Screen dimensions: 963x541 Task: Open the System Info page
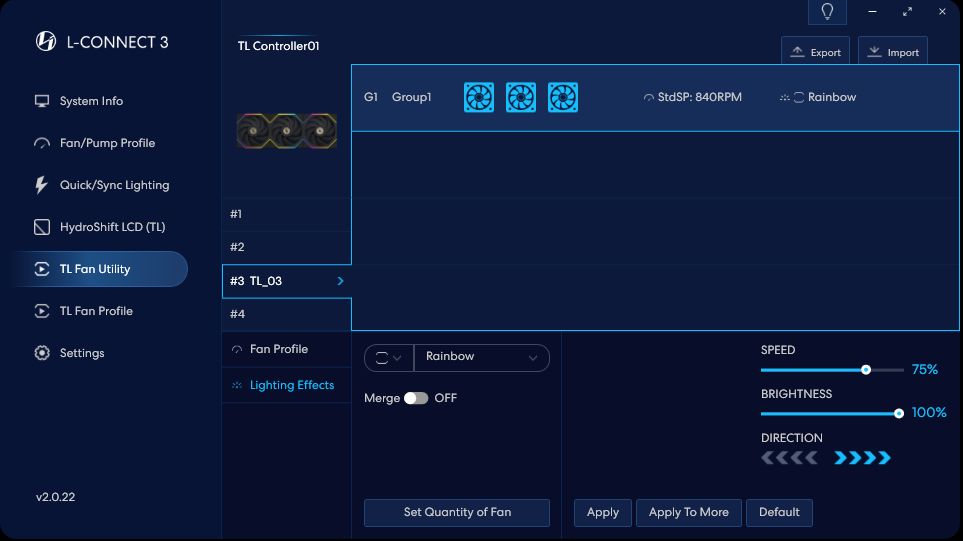point(91,101)
